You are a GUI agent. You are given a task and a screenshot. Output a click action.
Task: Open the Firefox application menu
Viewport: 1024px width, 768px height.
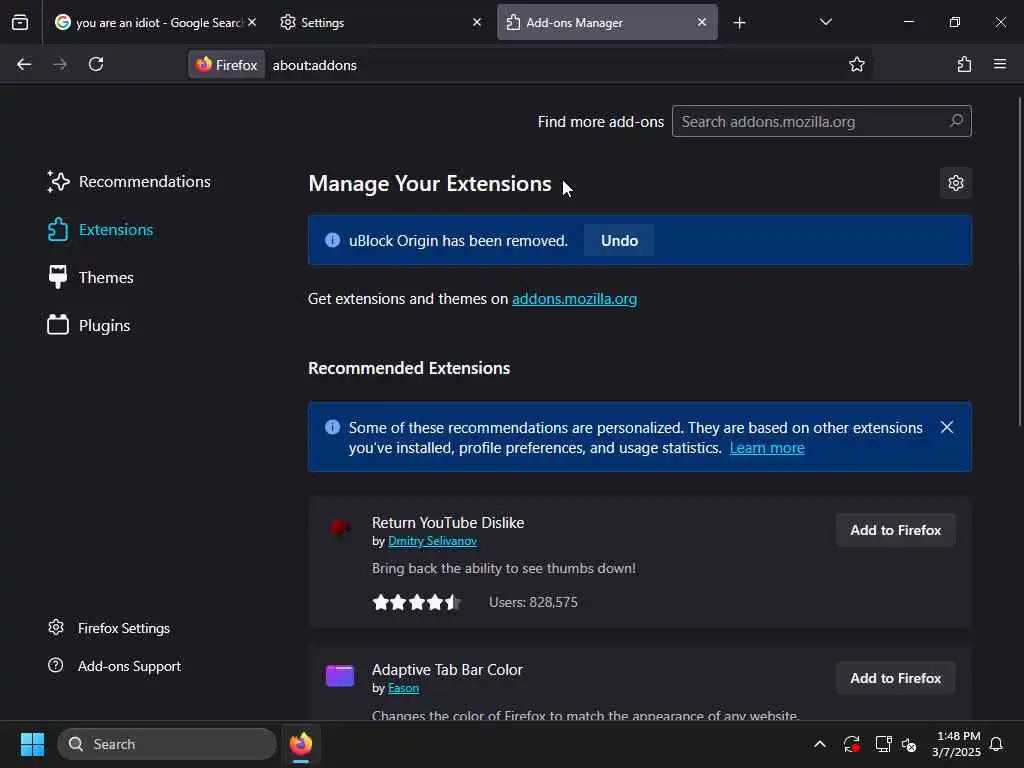point(1000,64)
